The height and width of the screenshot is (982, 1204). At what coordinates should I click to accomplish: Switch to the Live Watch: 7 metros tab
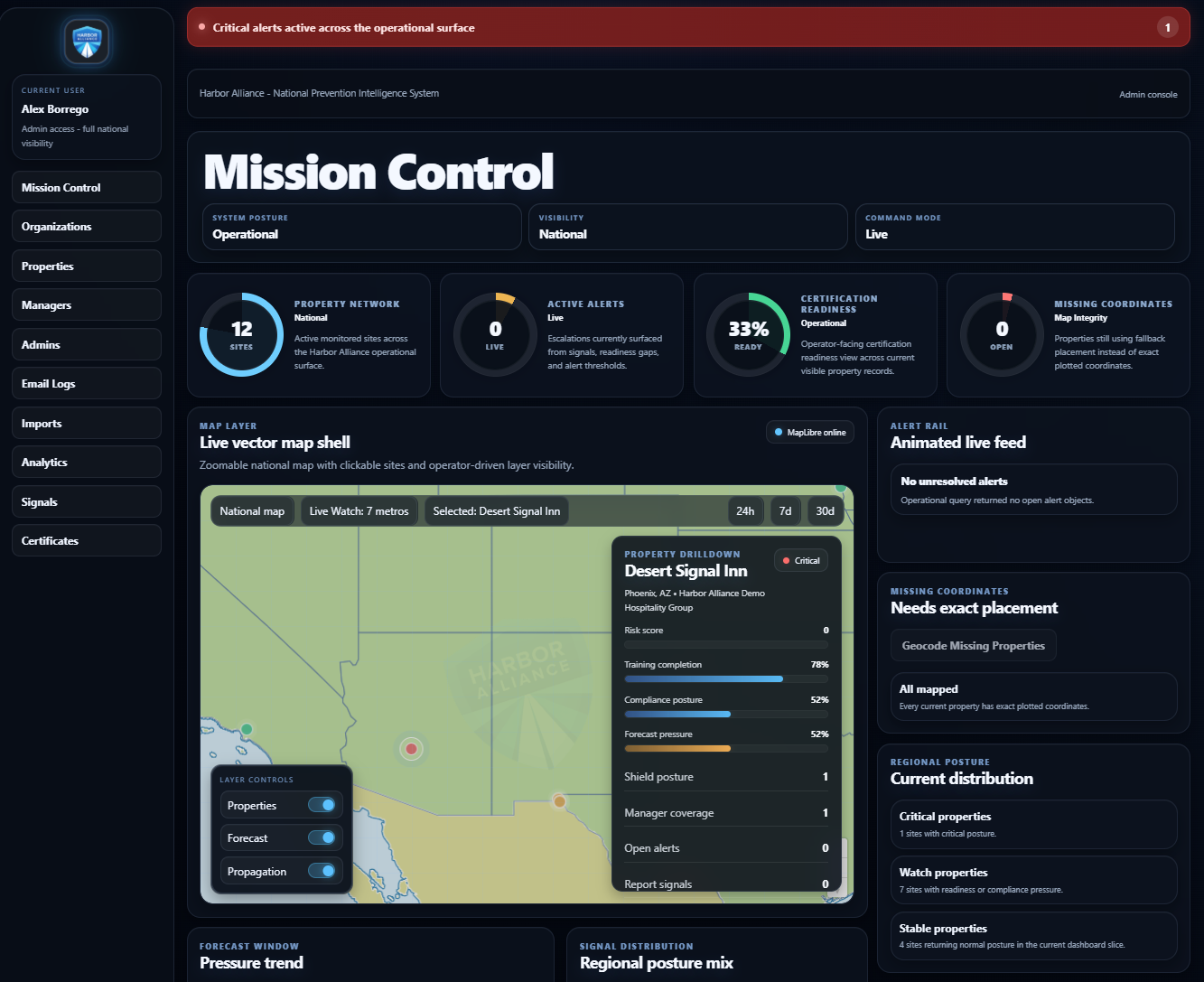(359, 510)
